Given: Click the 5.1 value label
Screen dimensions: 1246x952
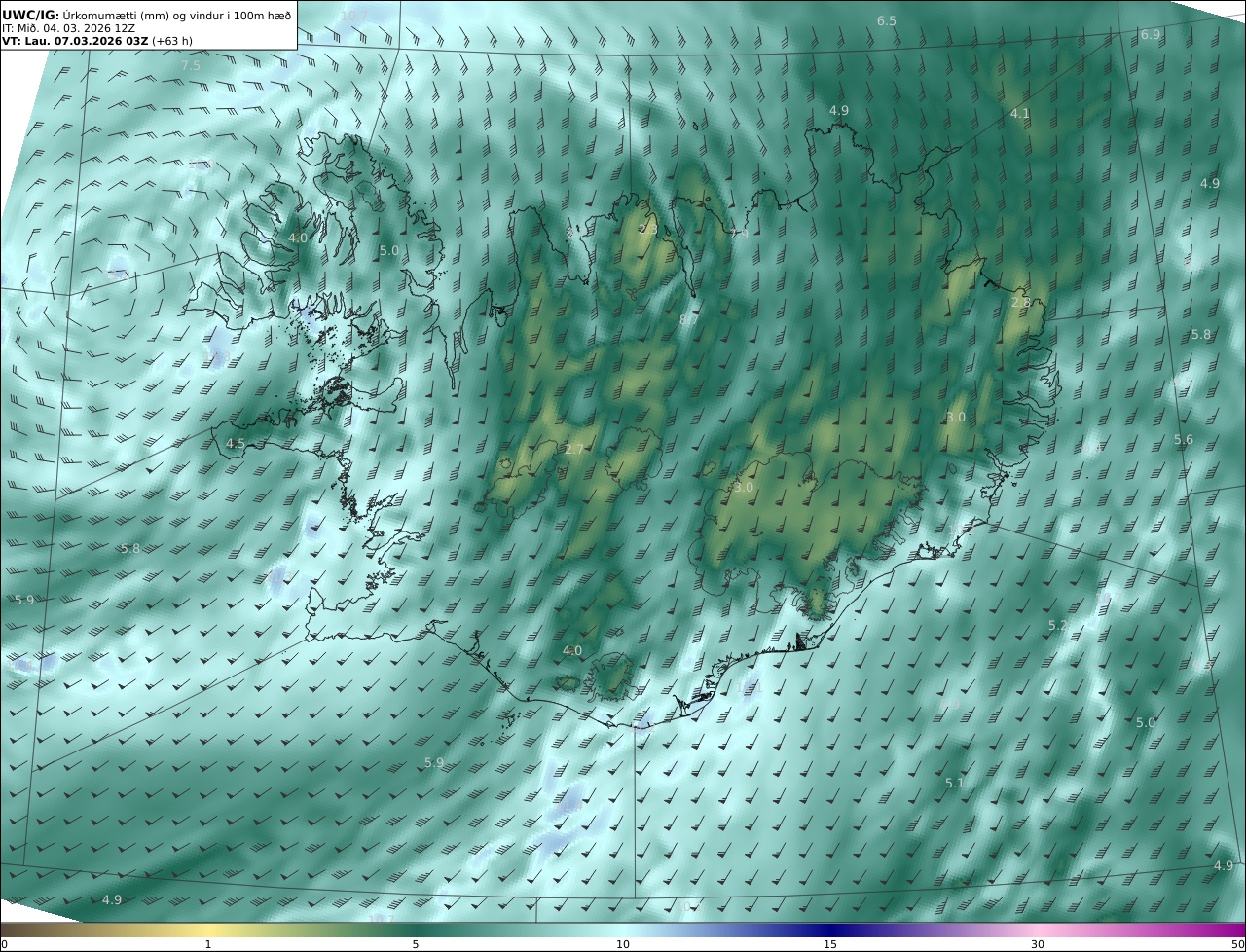Looking at the screenshot, I should click(x=955, y=783).
